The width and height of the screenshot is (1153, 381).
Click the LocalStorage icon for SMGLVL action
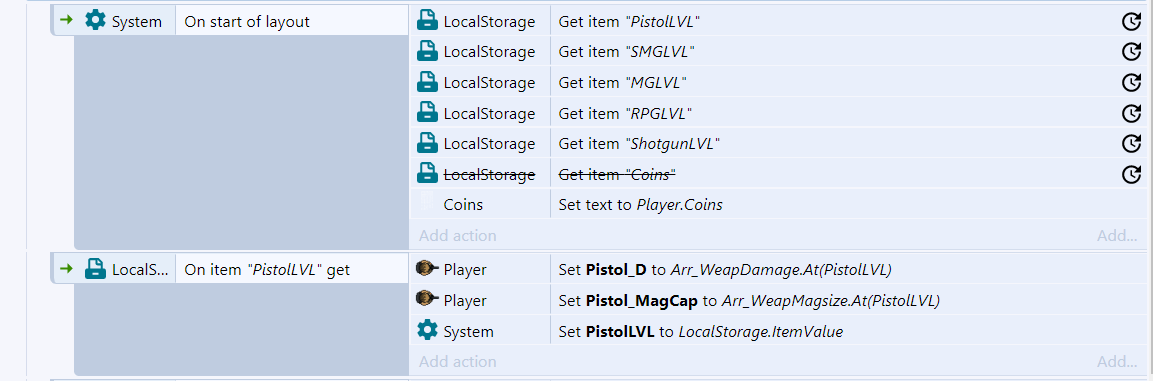[427, 51]
